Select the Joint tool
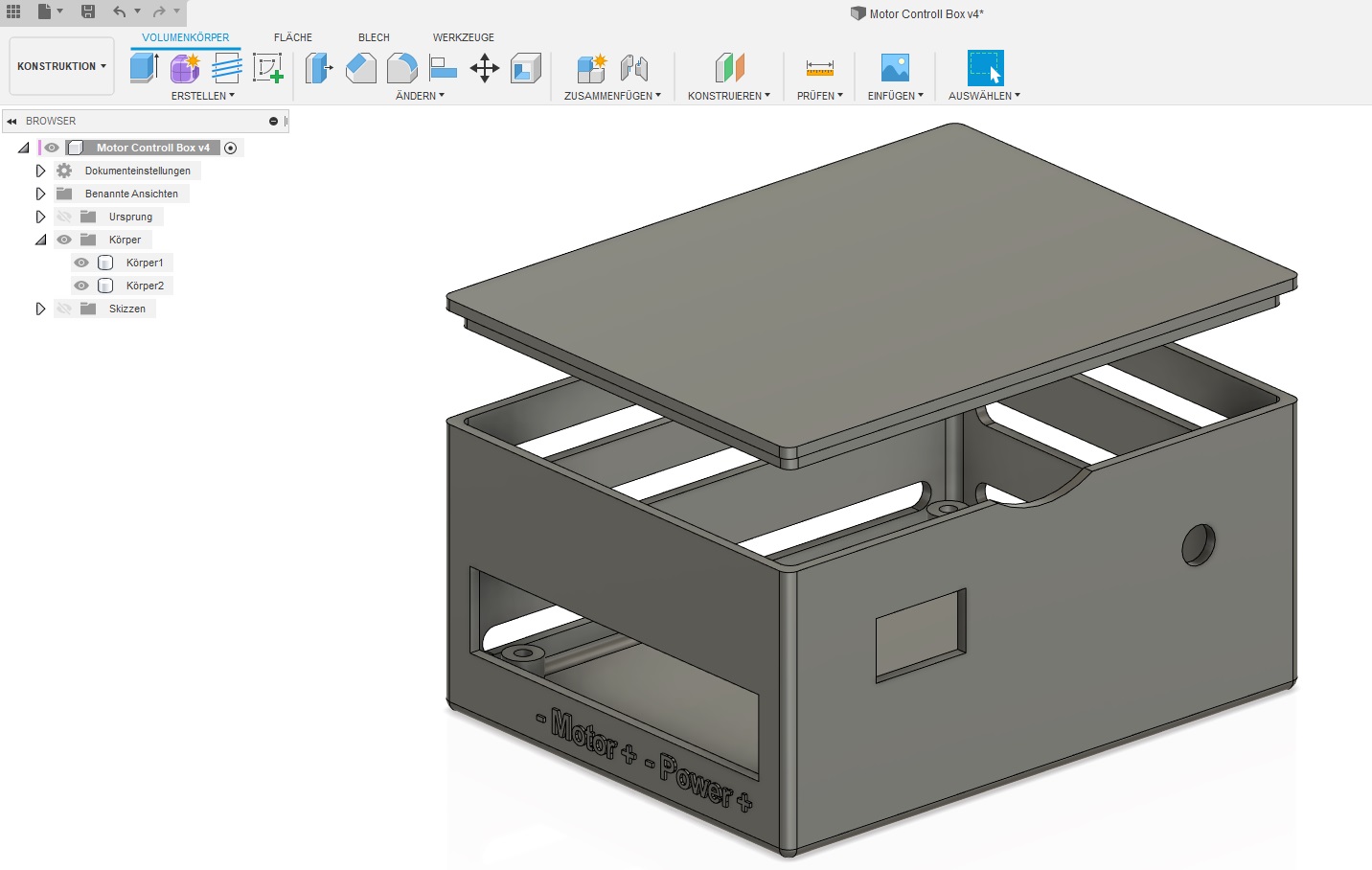This screenshot has height=870, width=1372. tap(634, 67)
